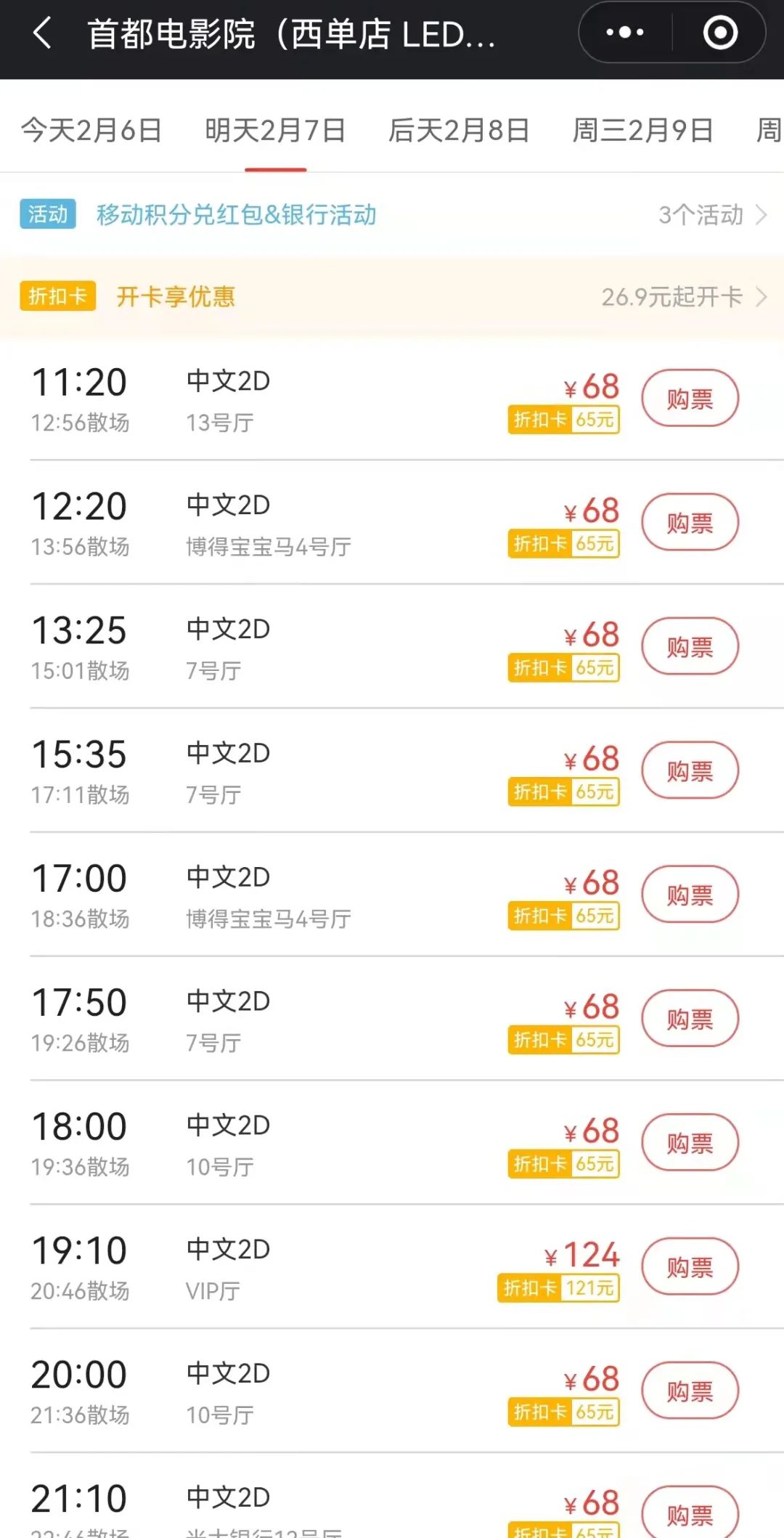Expand the 26.9元起开卡 chevron
This screenshot has height=1538, width=784.
coord(761,297)
